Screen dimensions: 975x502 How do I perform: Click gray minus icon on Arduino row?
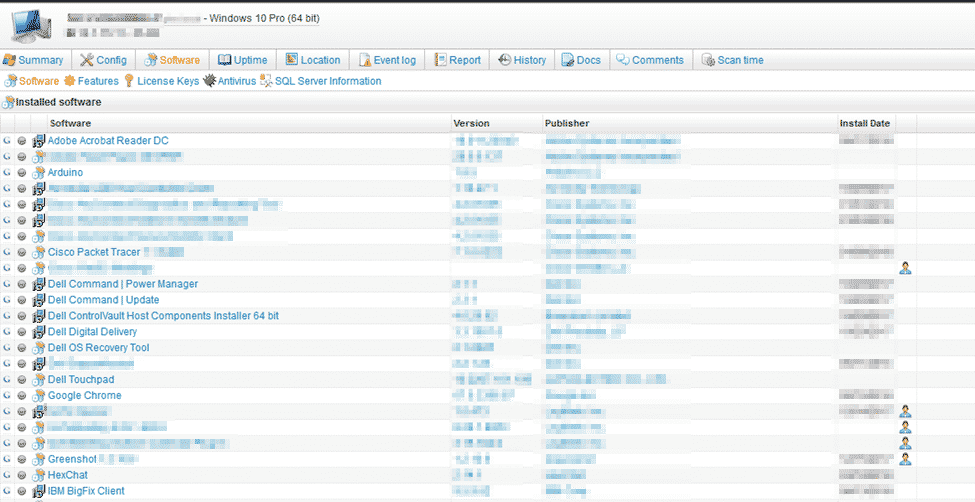[x=22, y=173]
